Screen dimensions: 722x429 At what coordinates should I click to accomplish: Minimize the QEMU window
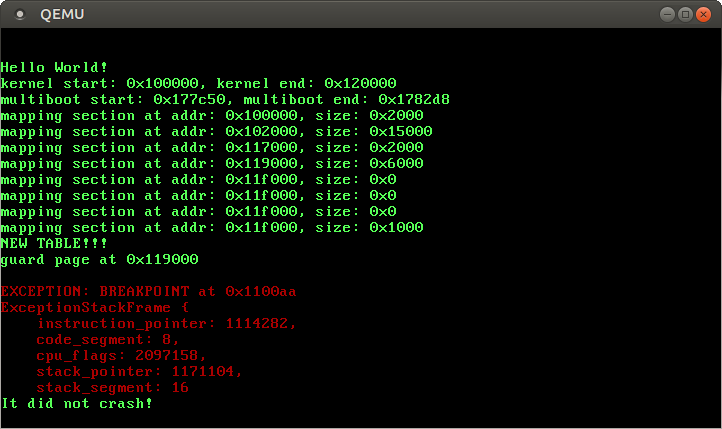point(667,14)
